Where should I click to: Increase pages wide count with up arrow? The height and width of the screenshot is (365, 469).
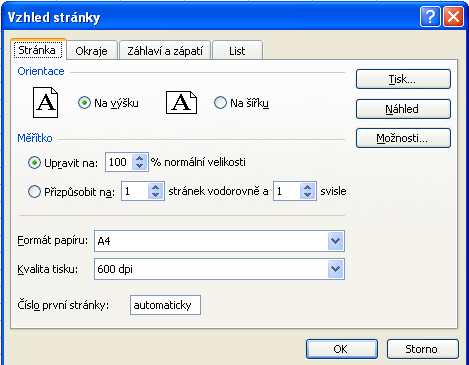pos(155,187)
